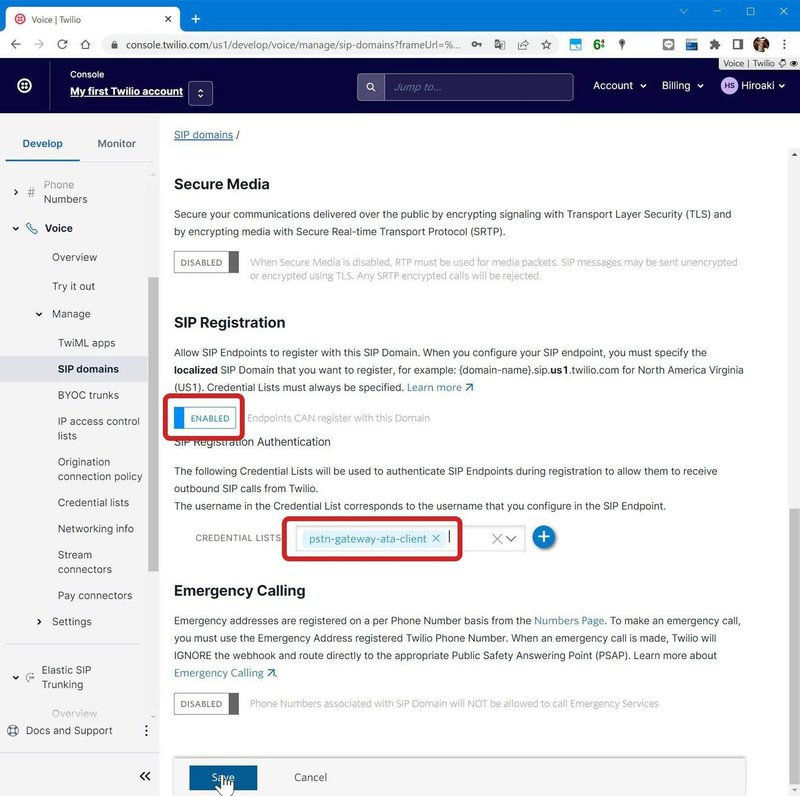Go to the browser home icon
This screenshot has height=796, width=800.
[x=85, y=44]
